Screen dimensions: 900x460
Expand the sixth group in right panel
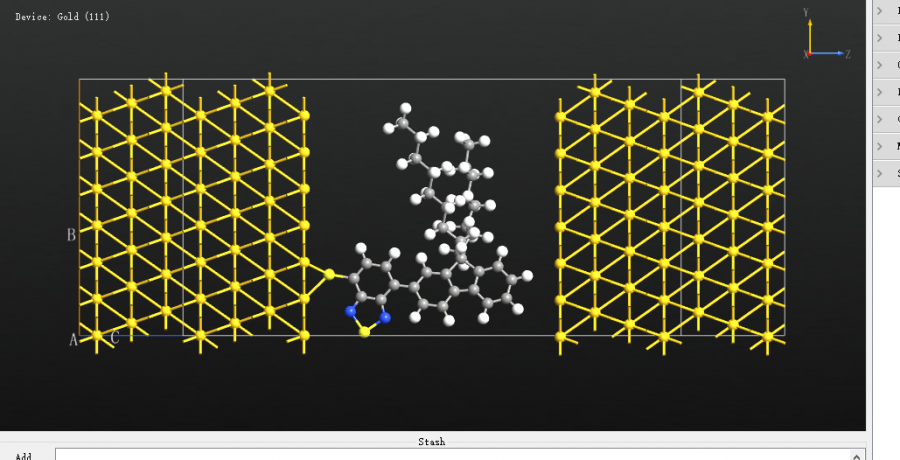click(880, 146)
